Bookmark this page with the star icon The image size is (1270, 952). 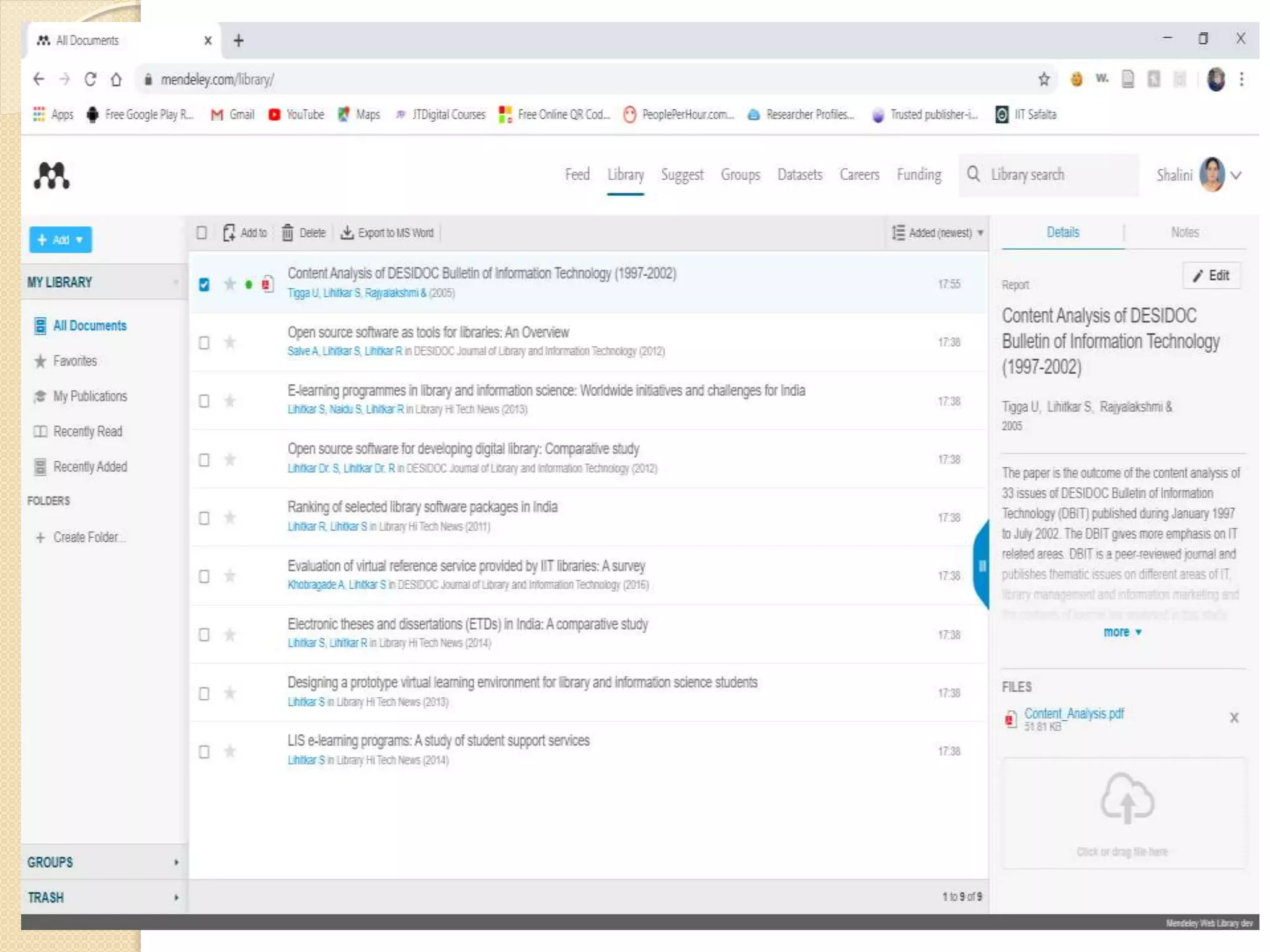[x=1044, y=79]
